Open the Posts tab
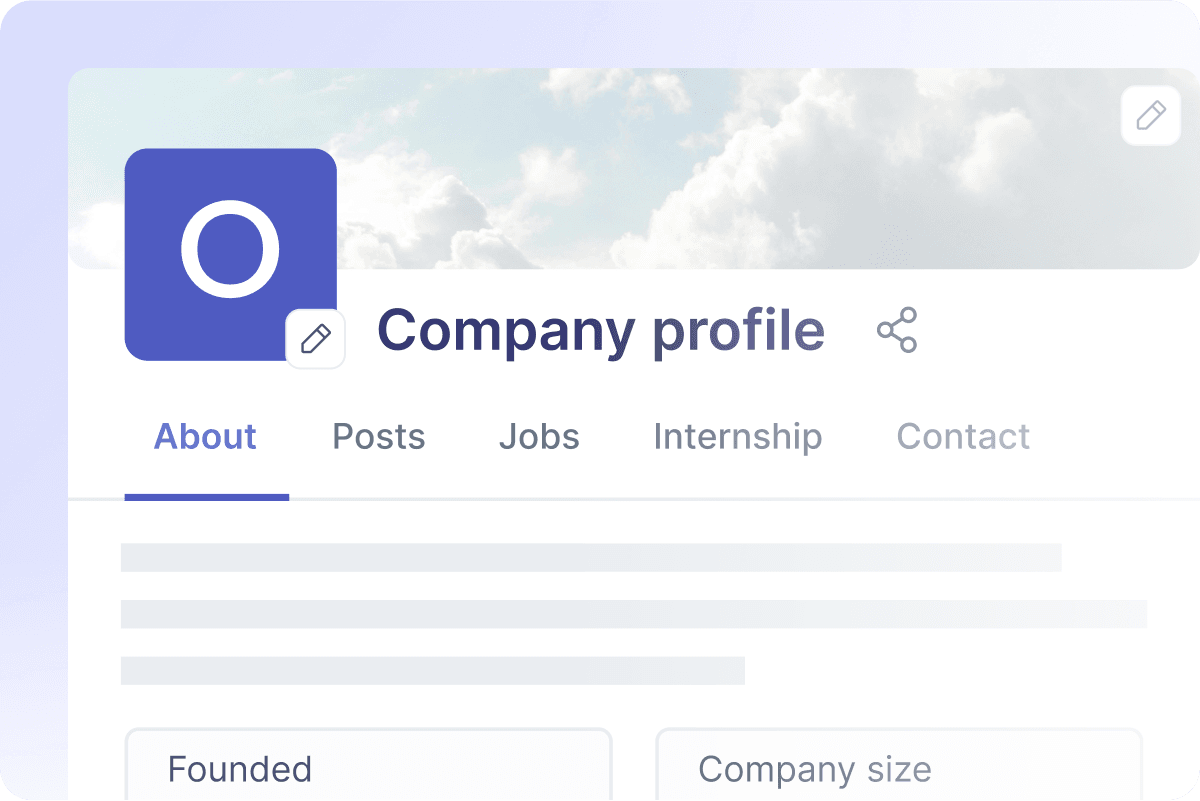The height and width of the screenshot is (801, 1200). point(378,436)
